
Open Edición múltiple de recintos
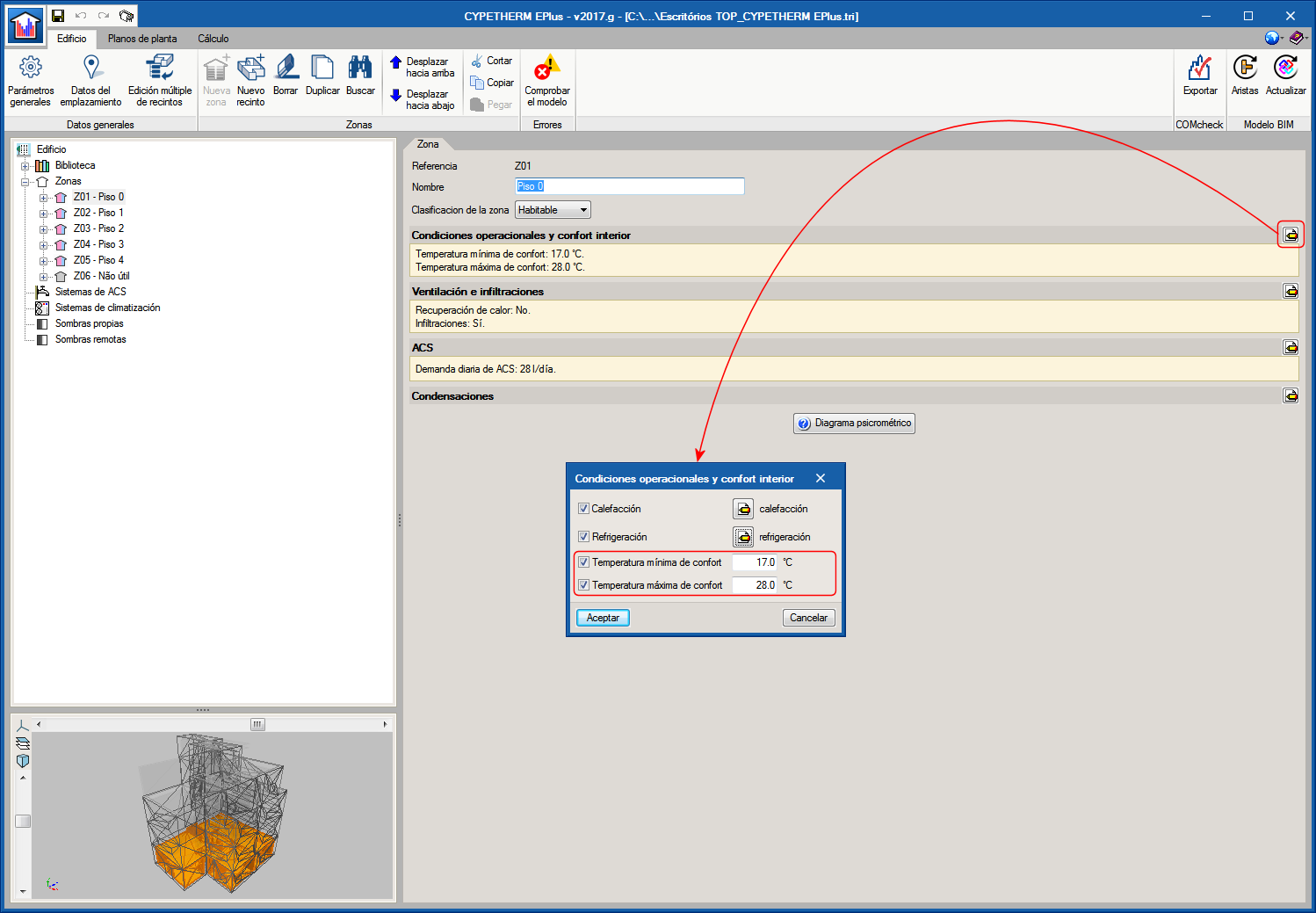[160, 81]
